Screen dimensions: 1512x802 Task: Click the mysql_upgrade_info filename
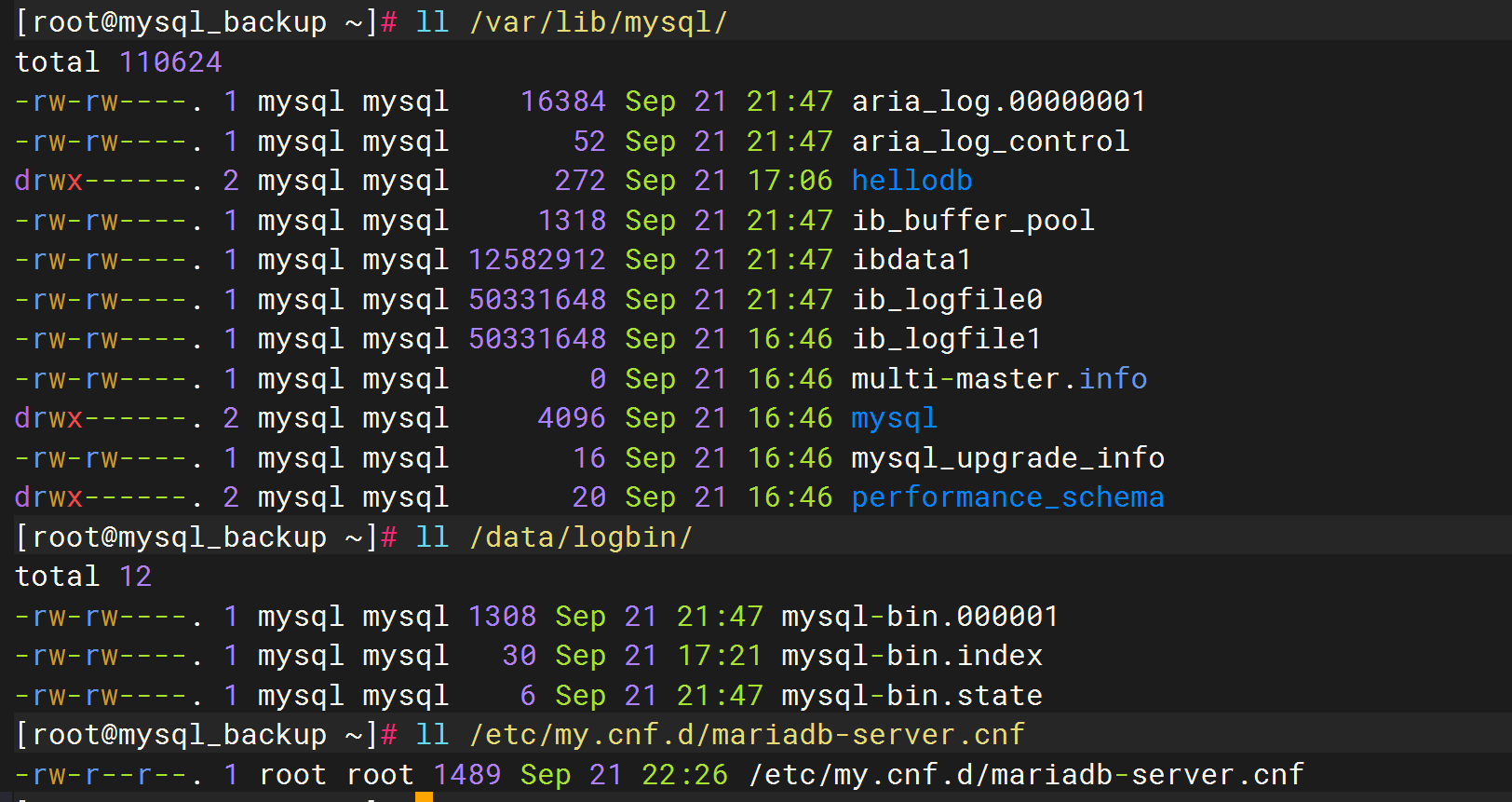(x=1007, y=457)
